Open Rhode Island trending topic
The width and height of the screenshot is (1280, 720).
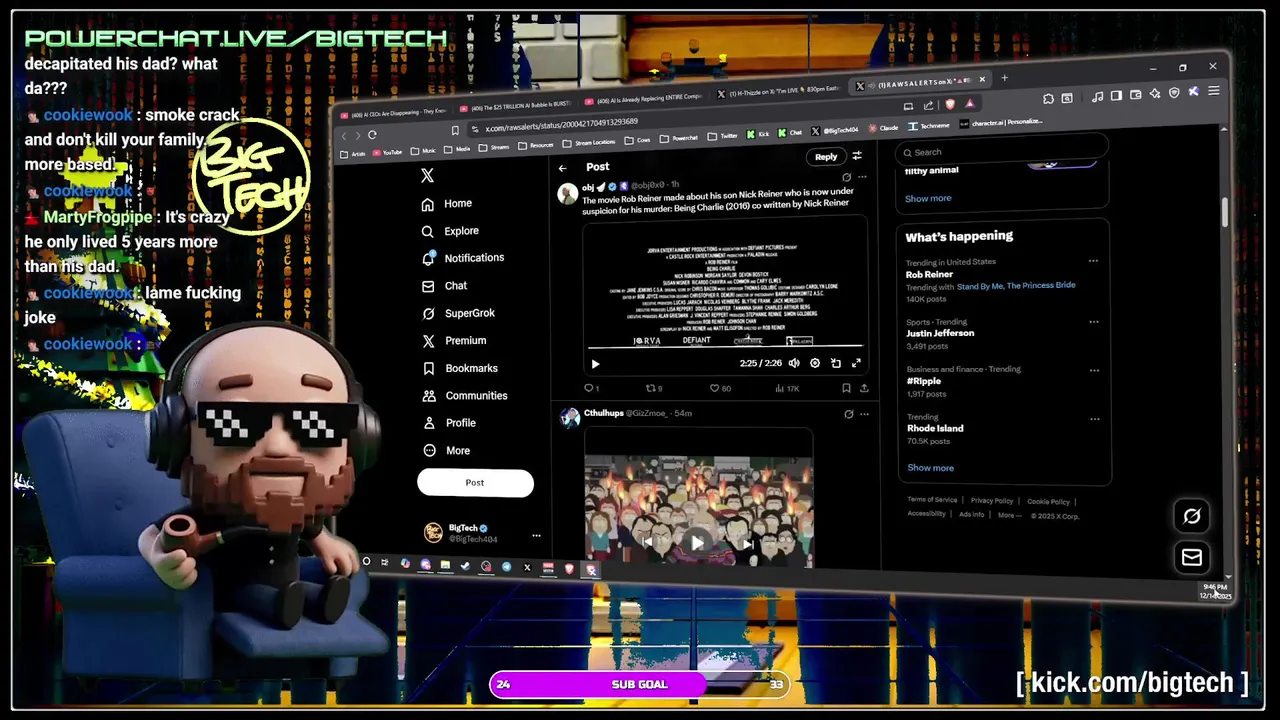click(935, 428)
